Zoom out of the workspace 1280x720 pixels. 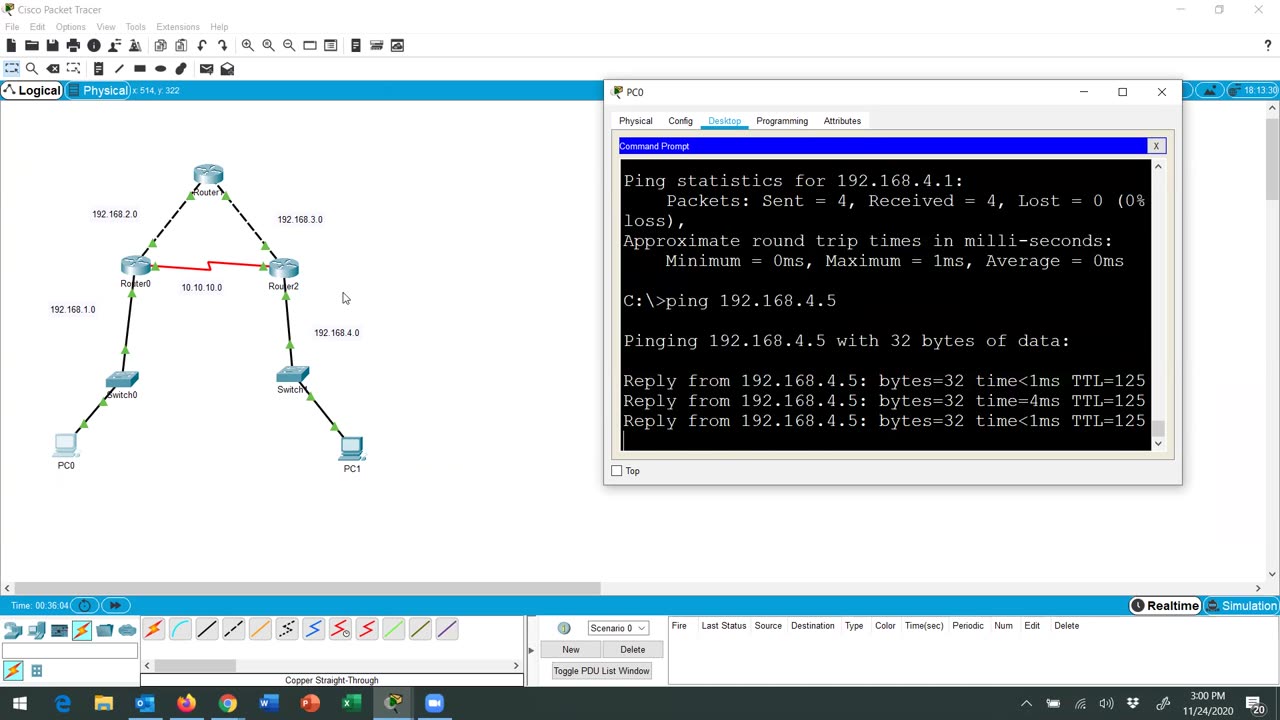289,45
